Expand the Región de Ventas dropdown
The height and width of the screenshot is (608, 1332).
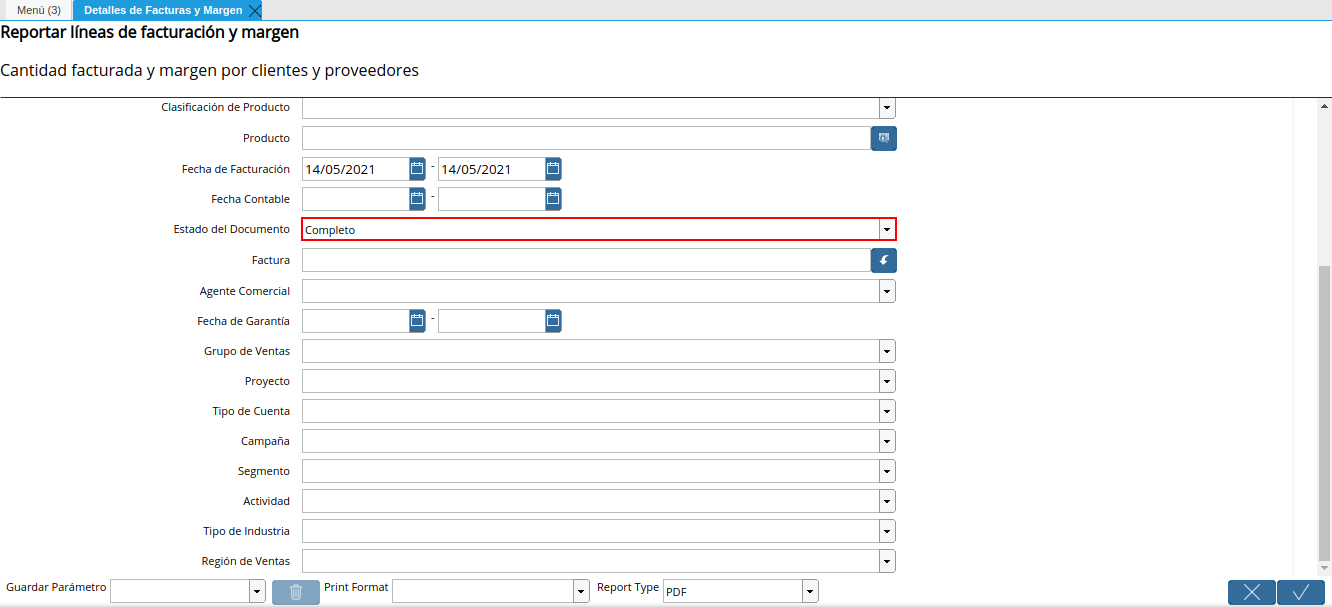pyautogui.click(x=887, y=561)
